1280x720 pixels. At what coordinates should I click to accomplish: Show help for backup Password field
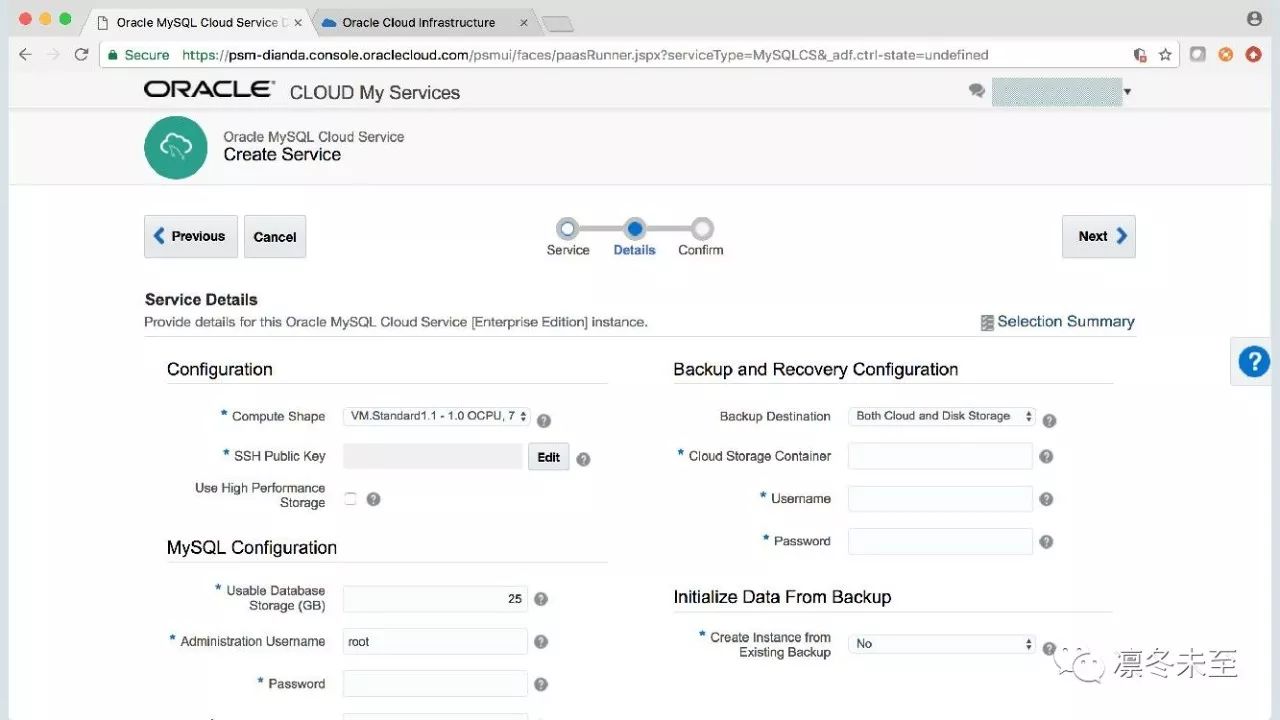coord(1046,542)
